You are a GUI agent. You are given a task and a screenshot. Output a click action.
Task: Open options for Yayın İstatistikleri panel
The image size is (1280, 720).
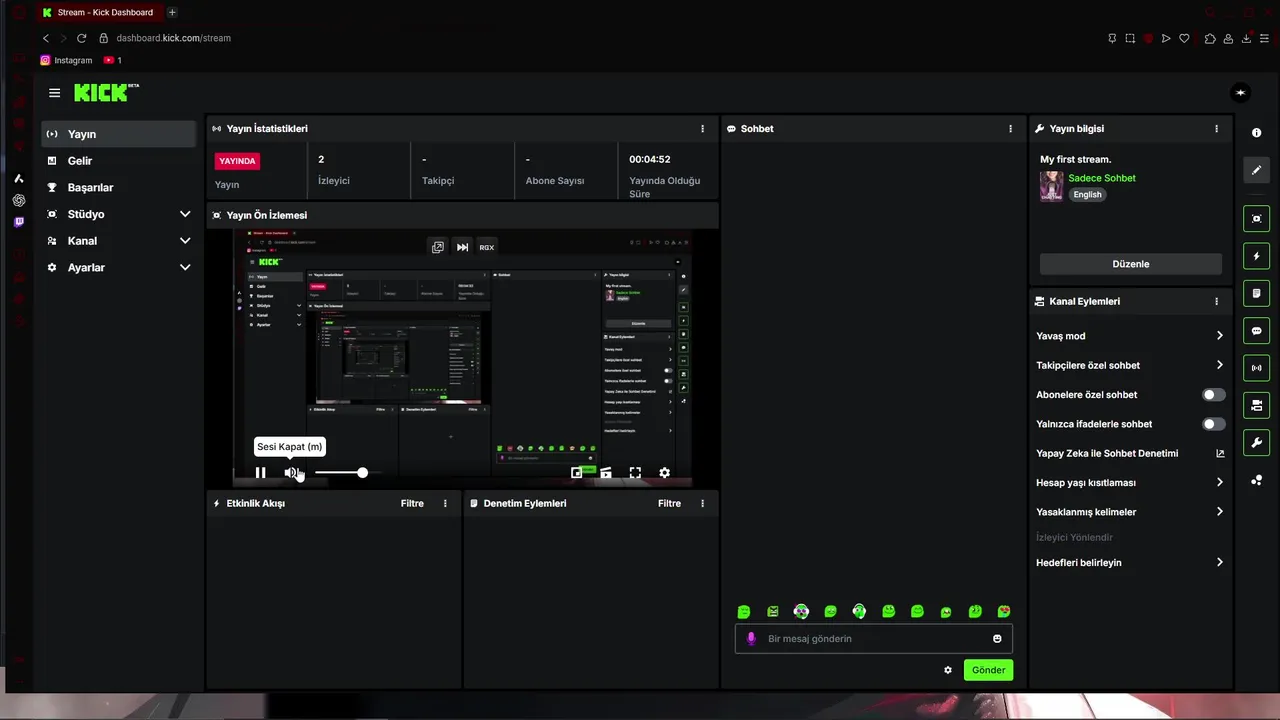pyautogui.click(x=702, y=129)
